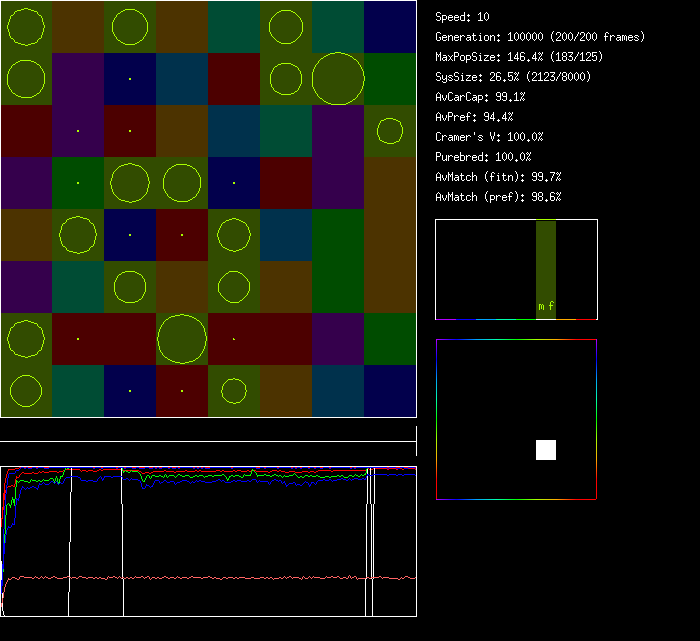The image size is (700, 641).
Task: Click the 'AvMatch (fitn)' readout
Action: point(498,177)
